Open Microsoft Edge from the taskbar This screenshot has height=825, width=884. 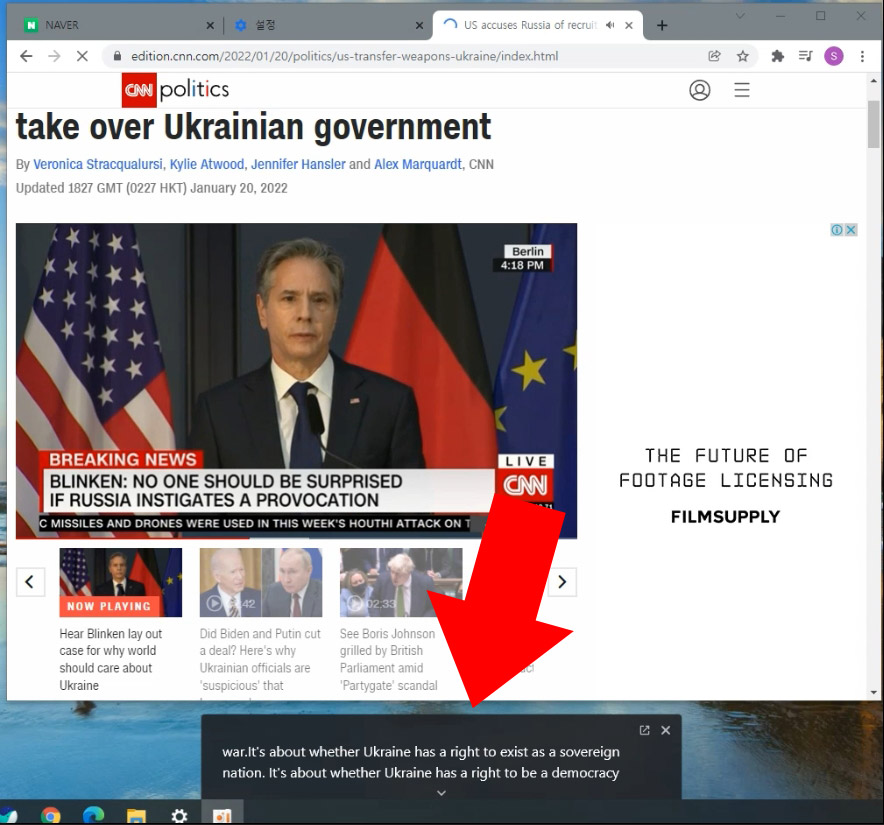94,815
